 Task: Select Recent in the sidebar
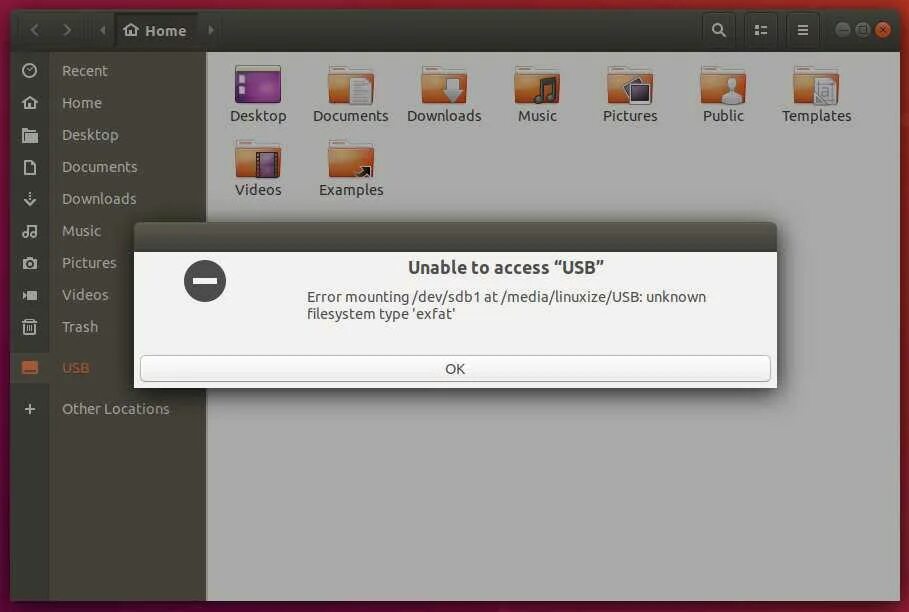pos(108,71)
